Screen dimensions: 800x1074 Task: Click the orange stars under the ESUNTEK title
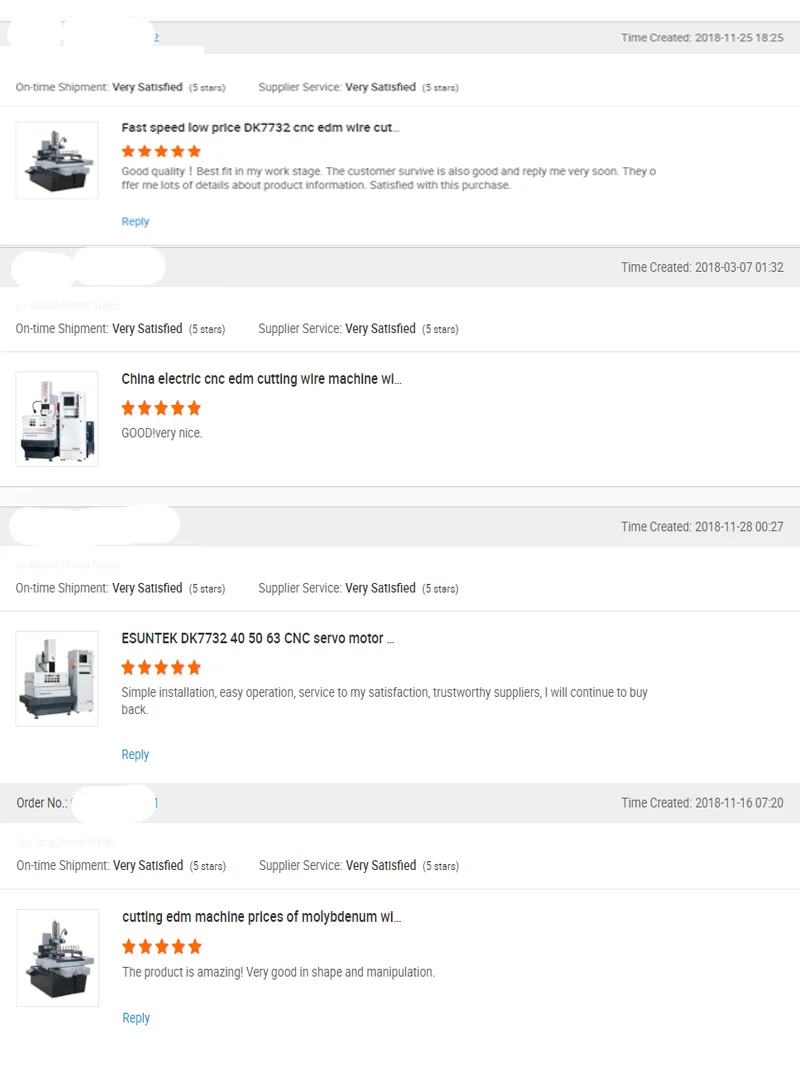pyautogui.click(x=161, y=667)
